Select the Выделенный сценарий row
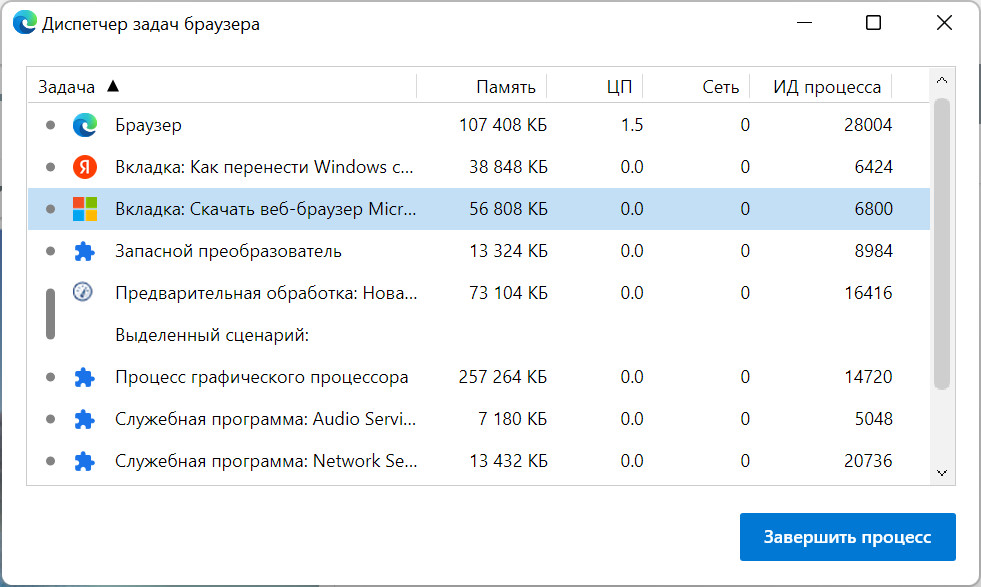 coord(212,335)
